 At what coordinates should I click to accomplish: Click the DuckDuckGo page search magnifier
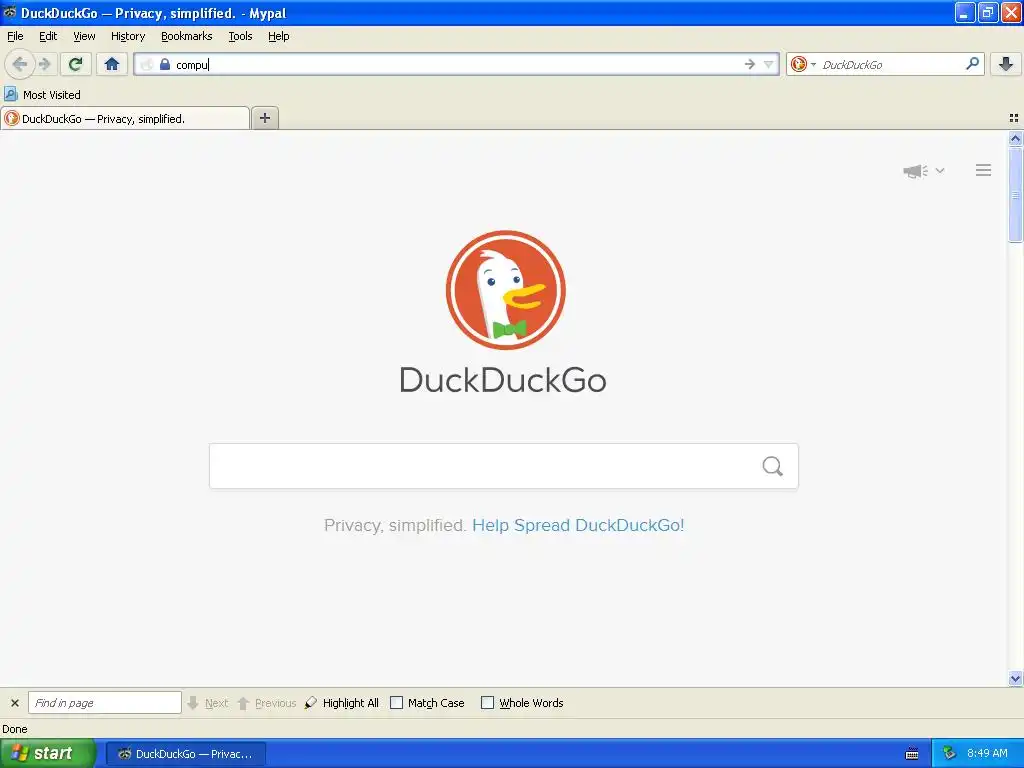773,466
